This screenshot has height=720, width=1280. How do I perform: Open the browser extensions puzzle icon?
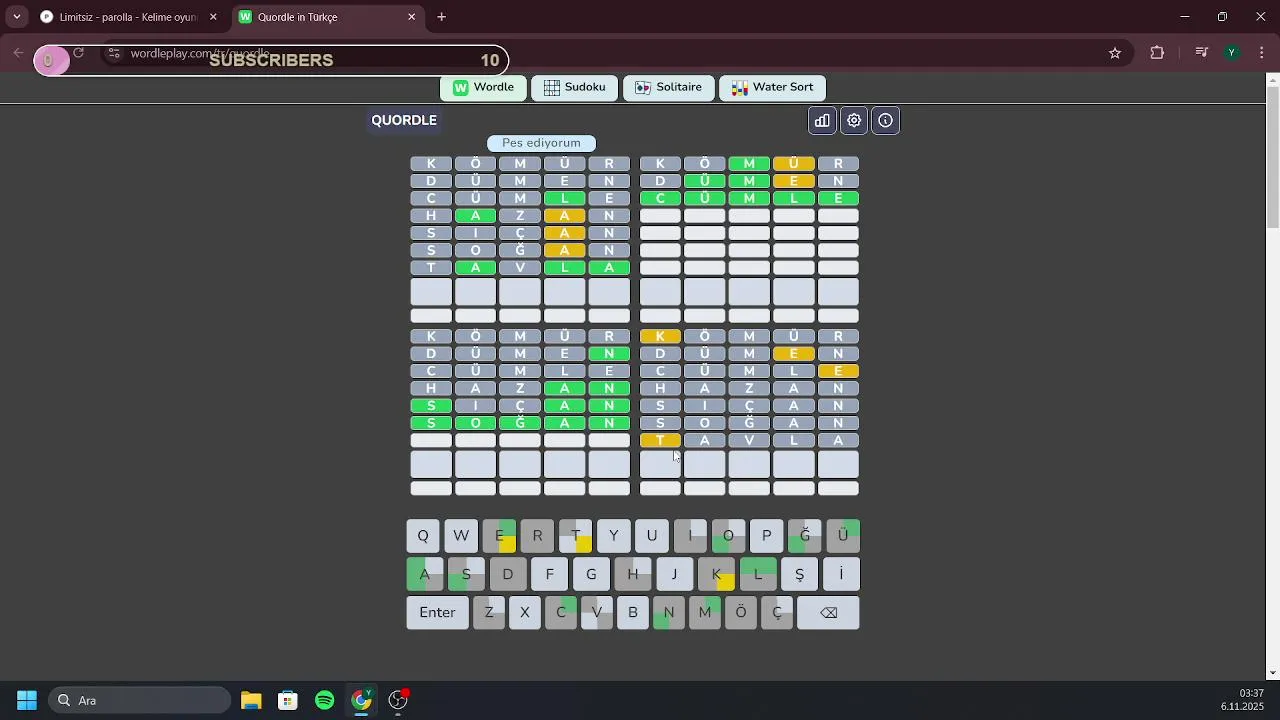click(x=1157, y=53)
